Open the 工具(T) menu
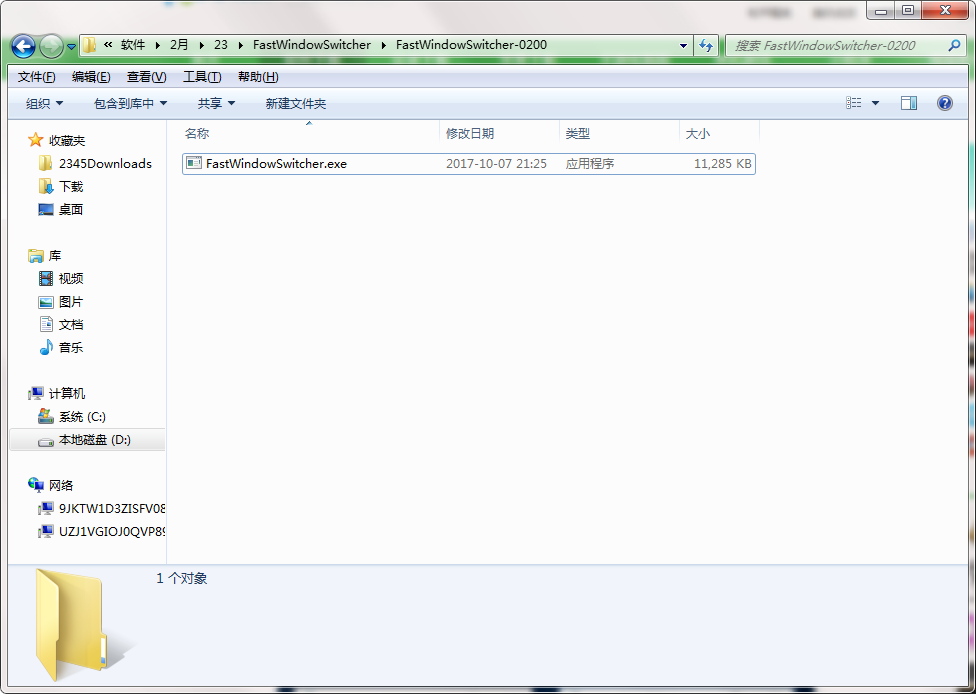The height and width of the screenshot is (694, 976). pyautogui.click(x=202, y=77)
